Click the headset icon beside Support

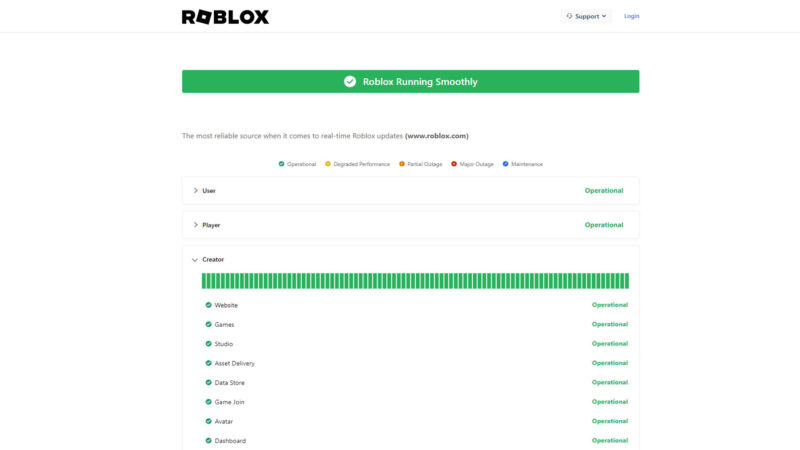[x=569, y=16]
